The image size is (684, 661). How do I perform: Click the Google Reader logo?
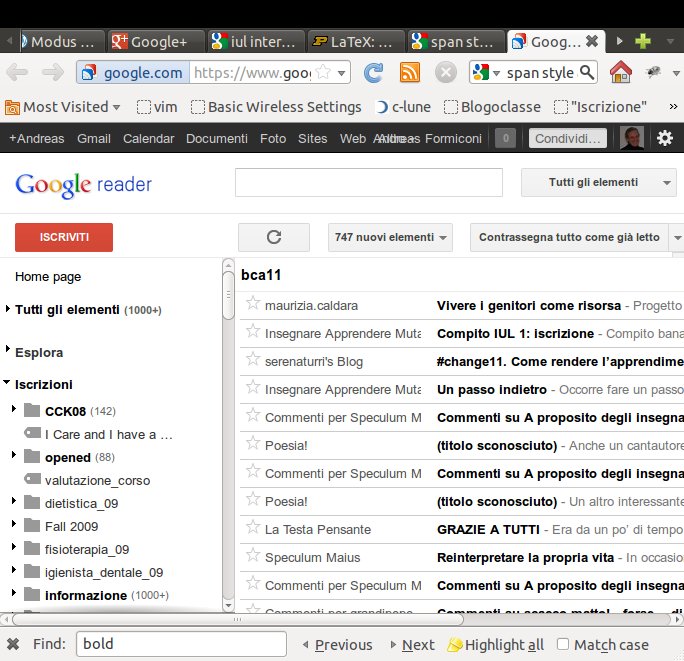click(83, 185)
